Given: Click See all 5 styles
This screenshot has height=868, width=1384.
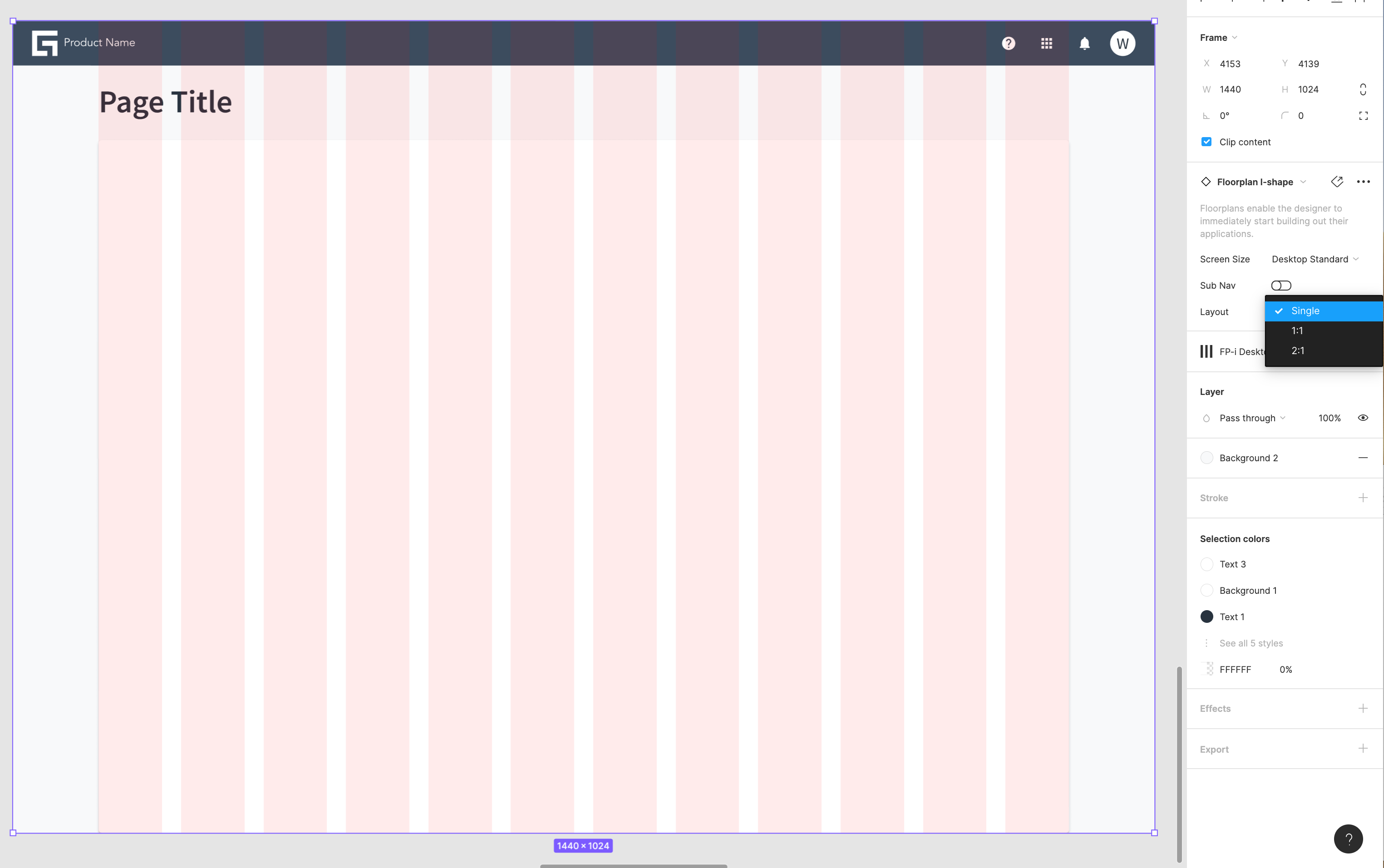Looking at the screenshot, I should click(1251, 643).
